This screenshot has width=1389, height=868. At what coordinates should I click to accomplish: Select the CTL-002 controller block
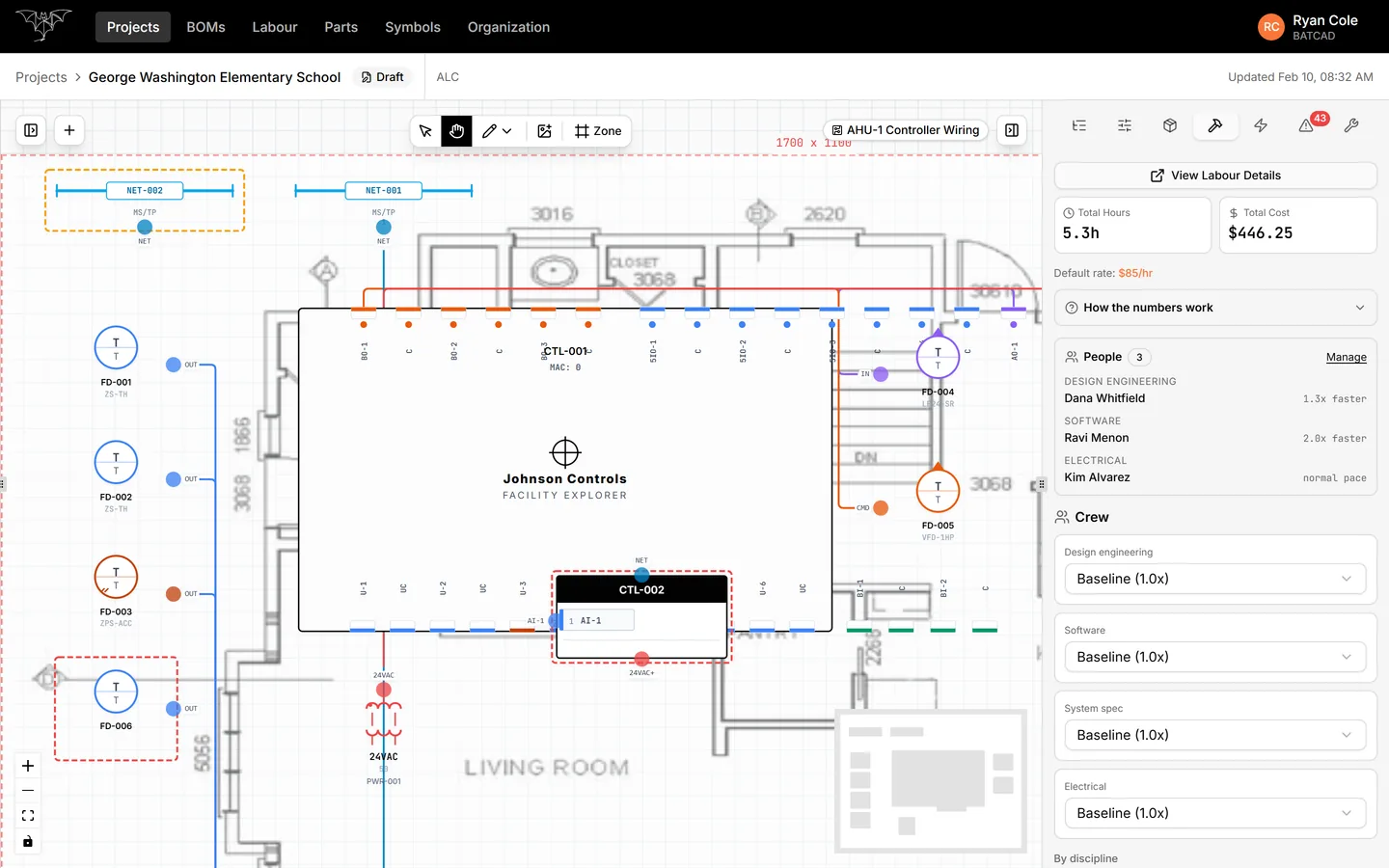pos(641,617)
